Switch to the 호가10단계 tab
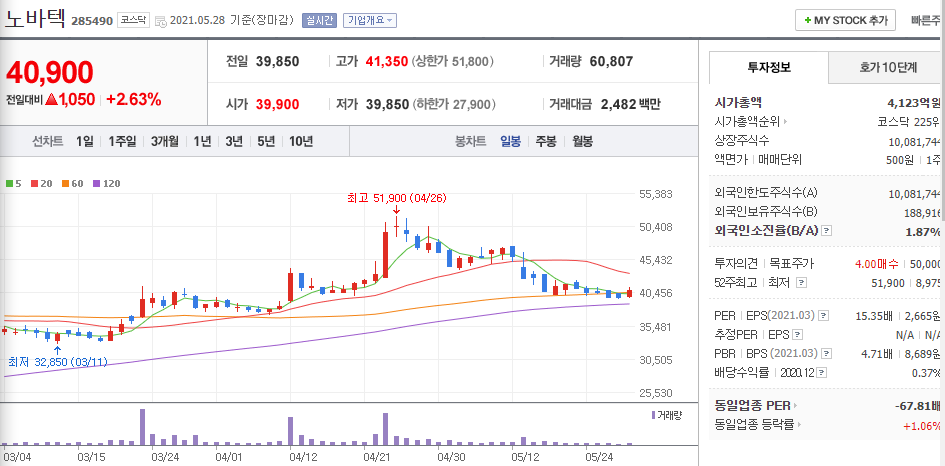The height and width of the screenshot is (466, 945). (887, 68)
